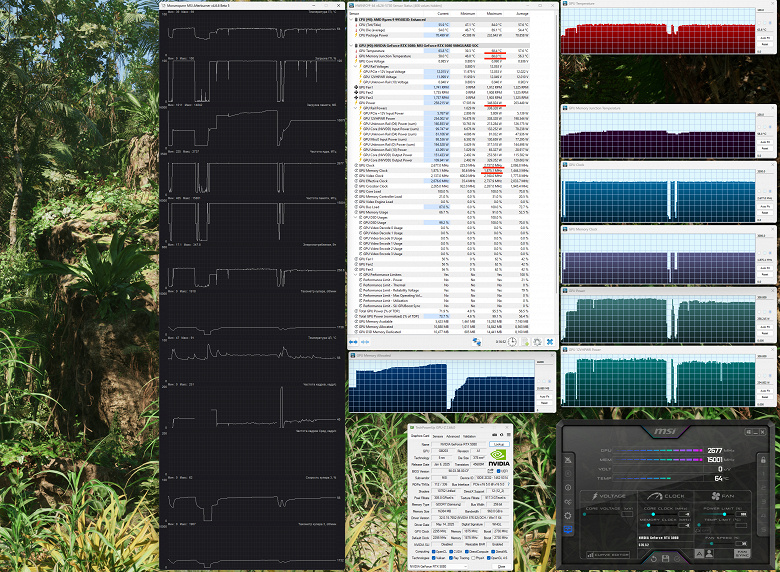Screen dimensions: 780x572
Task: Open MSI Afterburner settings gear icon
Action: click(x=568, y=516)
